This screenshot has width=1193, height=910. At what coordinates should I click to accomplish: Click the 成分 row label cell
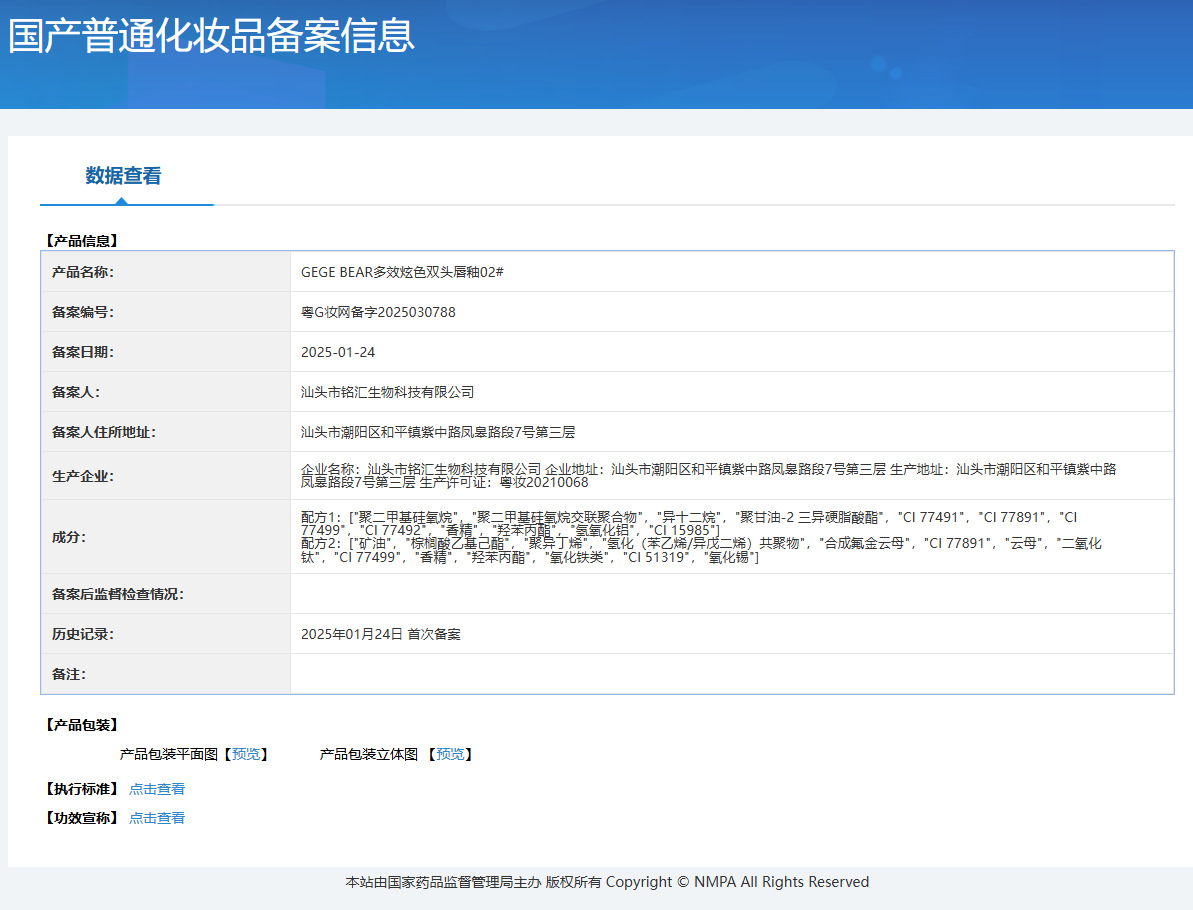coord(69,537)
